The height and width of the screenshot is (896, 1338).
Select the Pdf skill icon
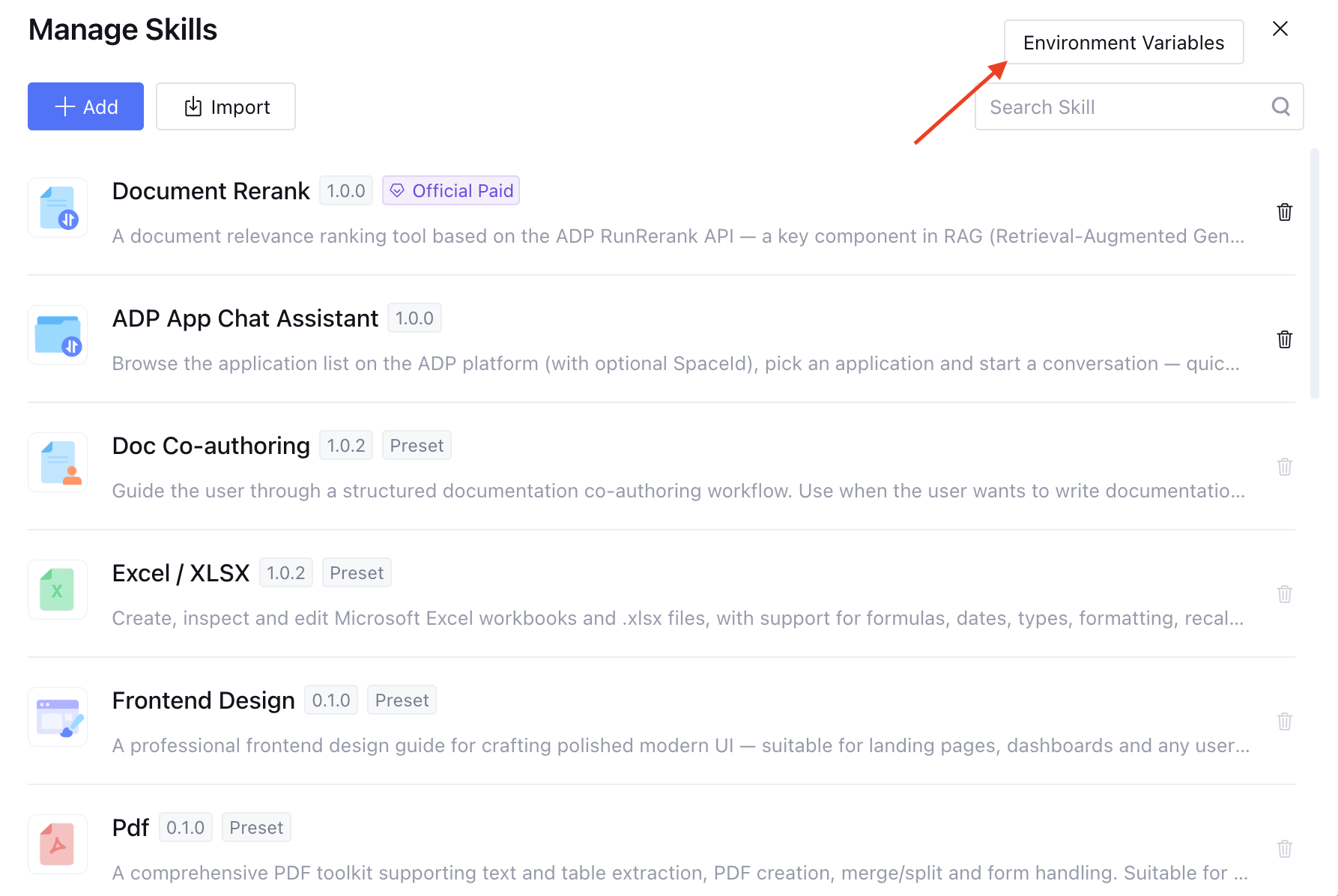pos(58,844)
